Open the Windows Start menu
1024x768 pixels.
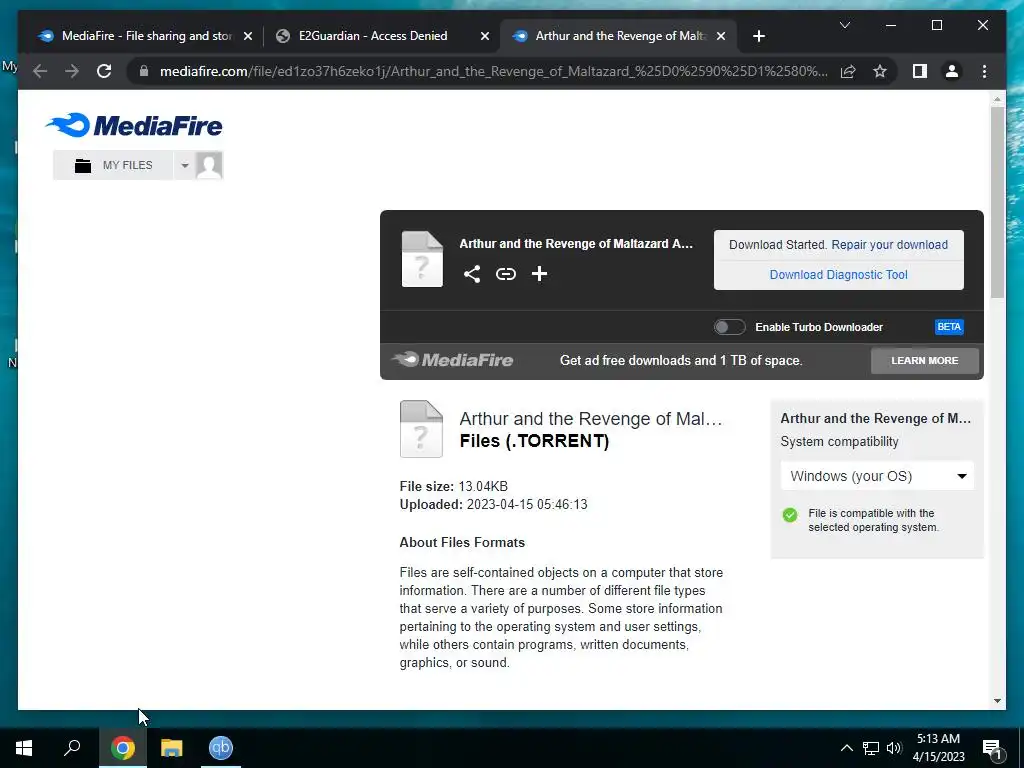coord(24,748)
